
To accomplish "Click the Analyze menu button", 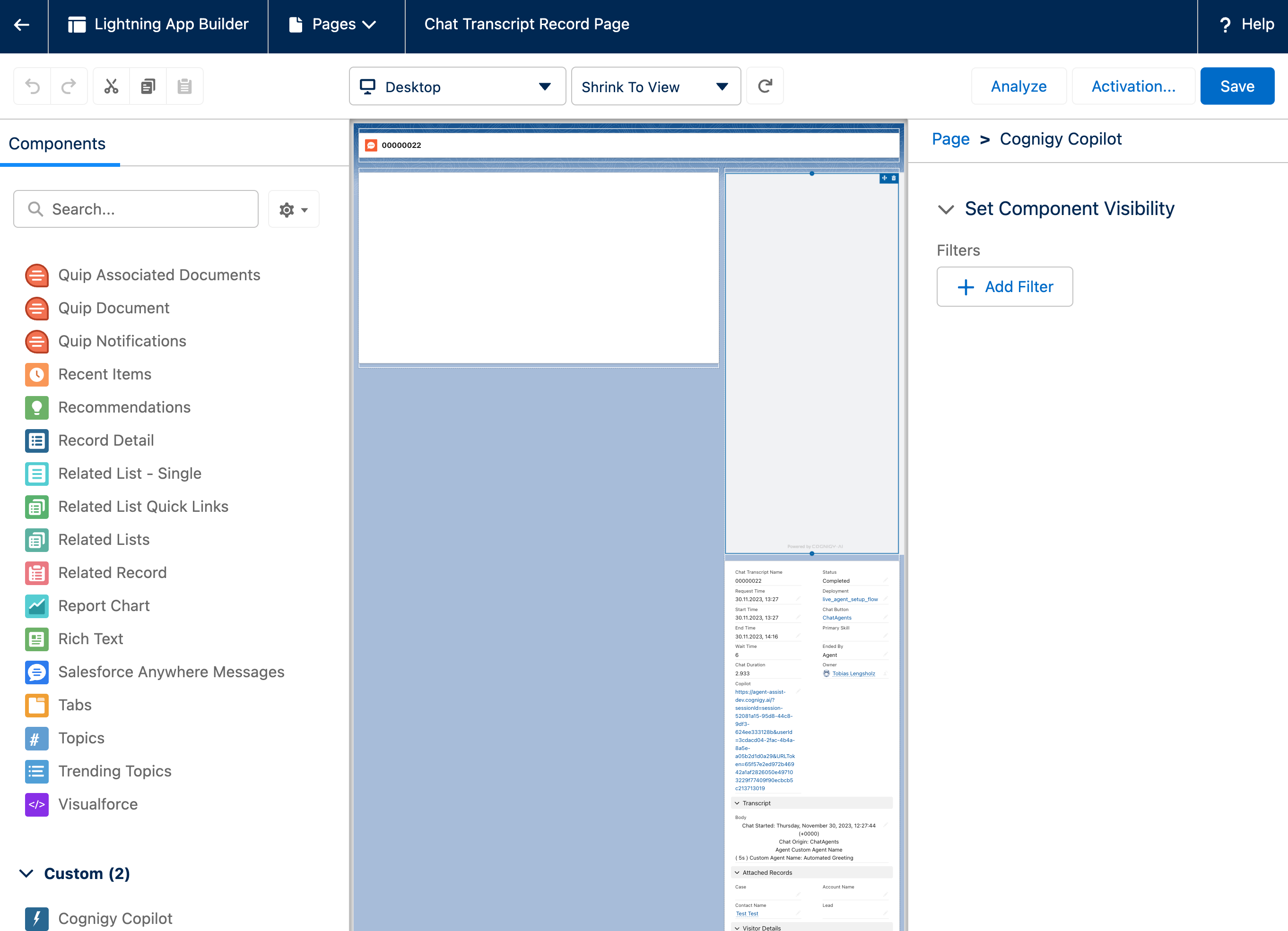I will pos(1018,87).
